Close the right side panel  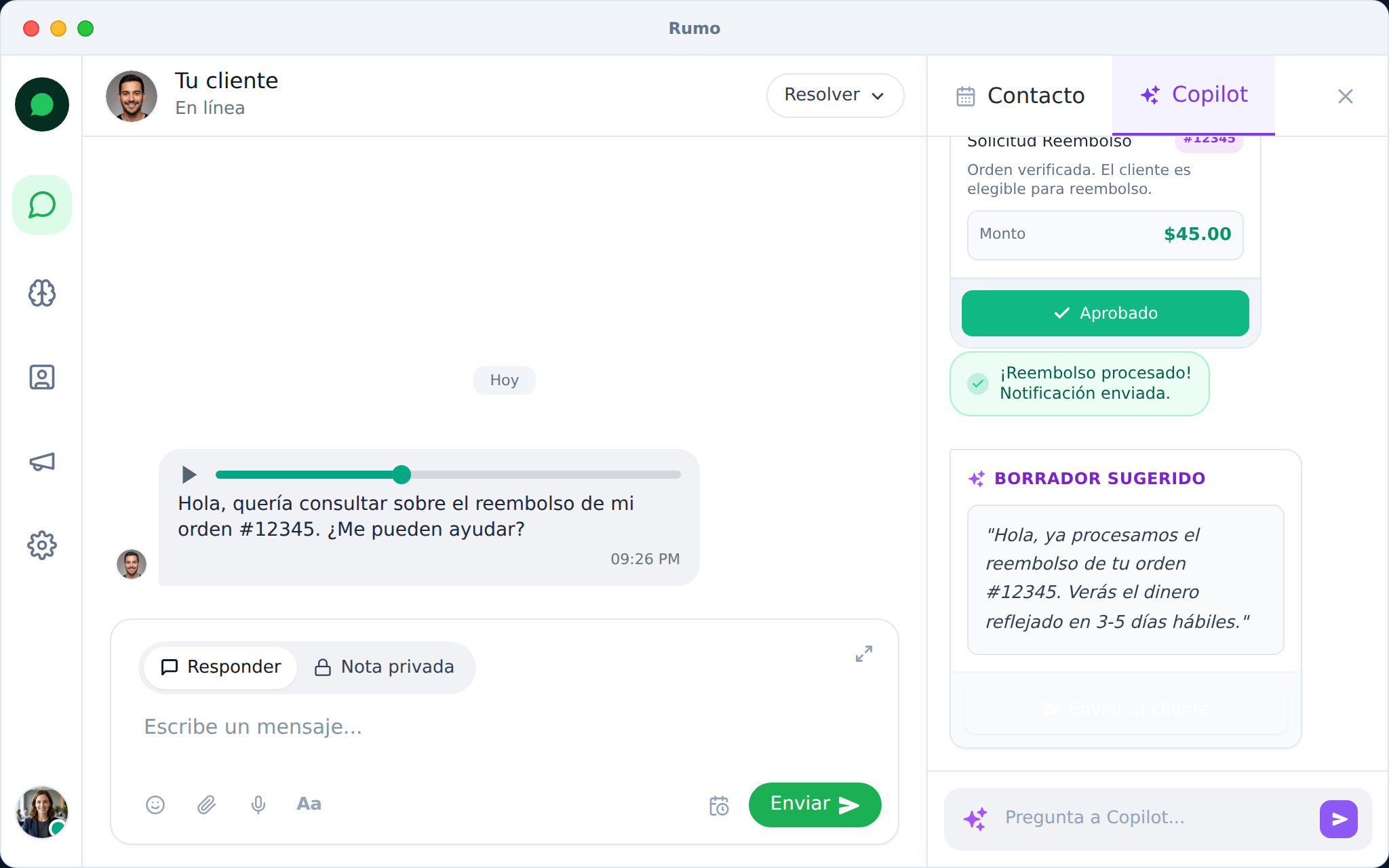tap(1346, 96)
